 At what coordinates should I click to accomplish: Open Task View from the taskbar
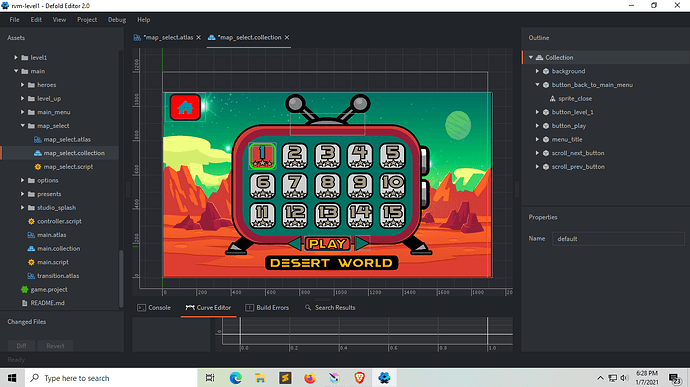pyautogui.click(x=210, y=378)
